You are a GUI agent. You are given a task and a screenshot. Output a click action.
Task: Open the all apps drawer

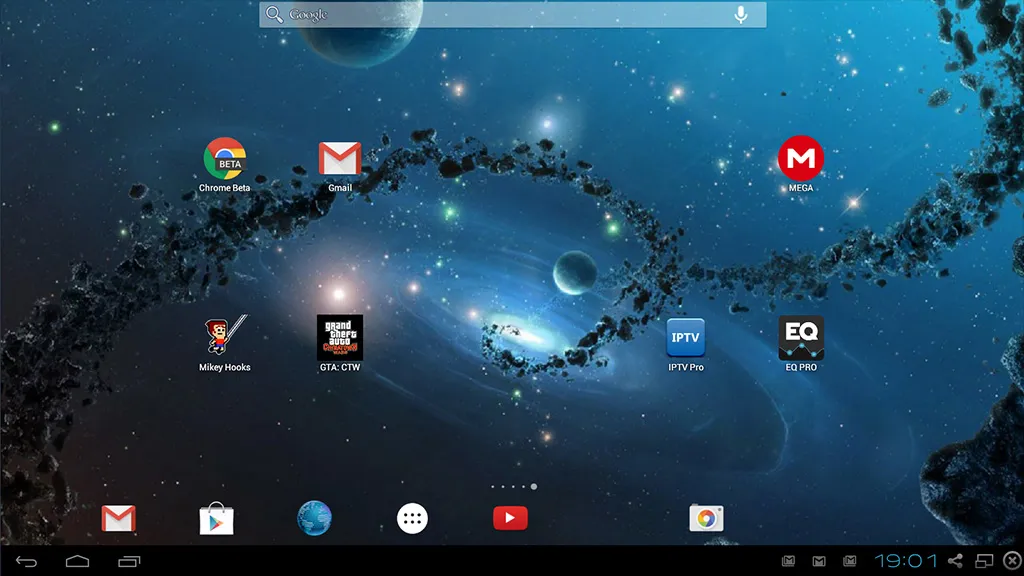pos(412,519)
